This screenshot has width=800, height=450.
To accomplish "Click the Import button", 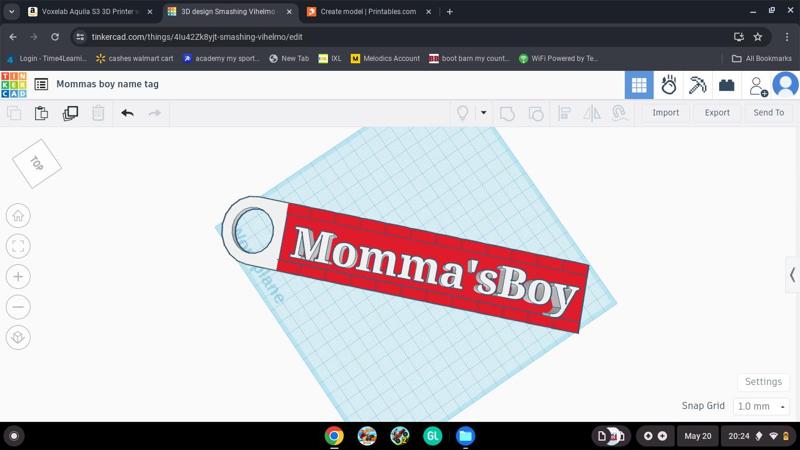I will 665,113.
